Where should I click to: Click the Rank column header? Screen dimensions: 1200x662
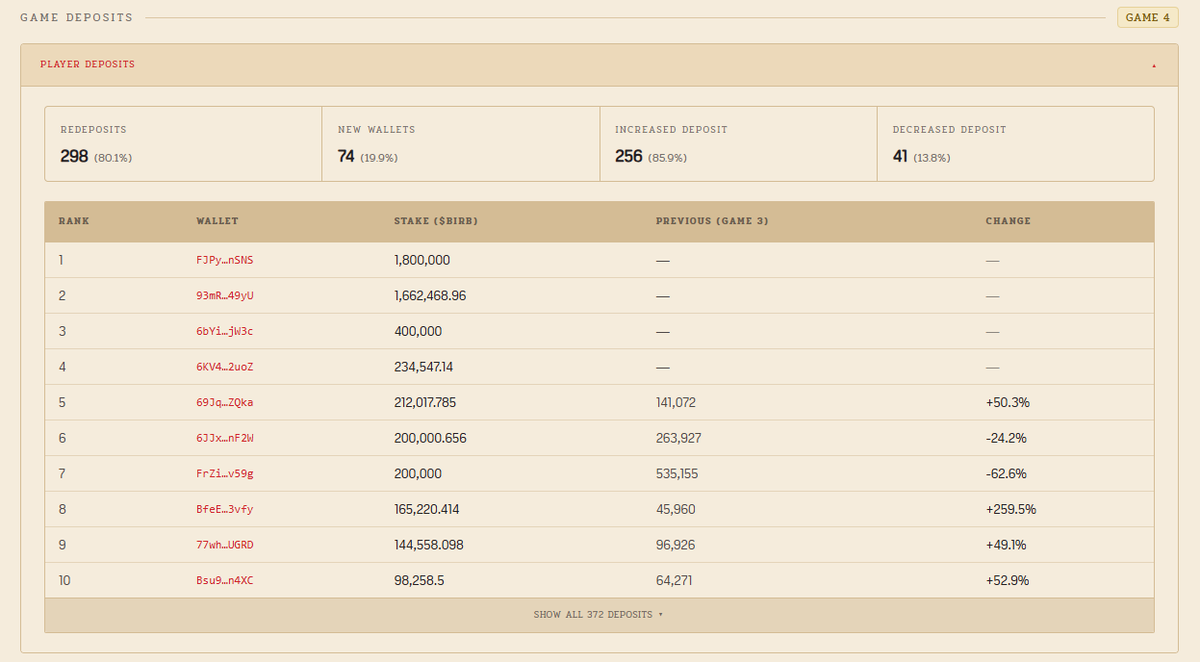[74, 221]
